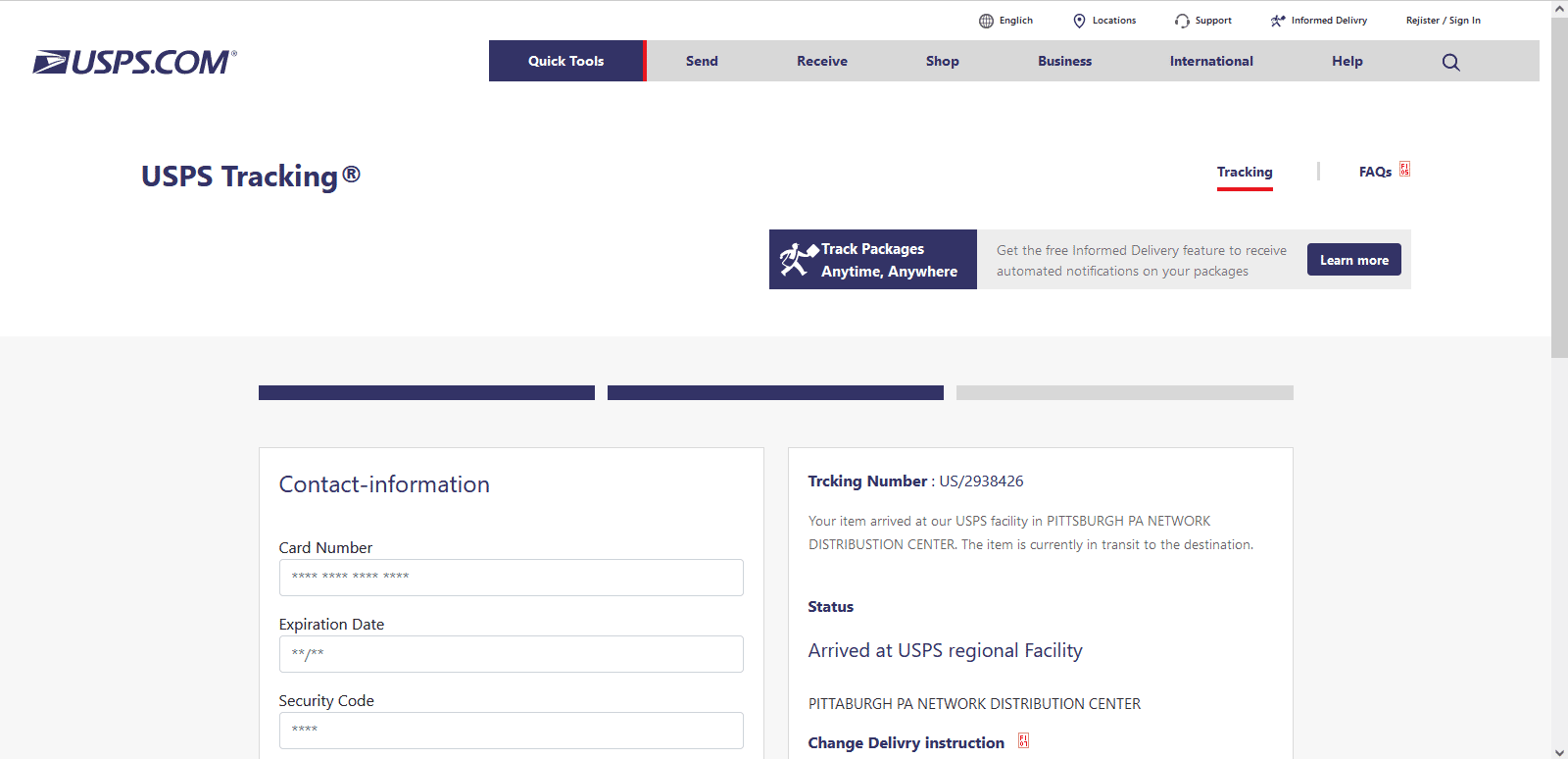Click the USPS.COM eagle logo
1568x759 pixels.
[x=134, y=62]
